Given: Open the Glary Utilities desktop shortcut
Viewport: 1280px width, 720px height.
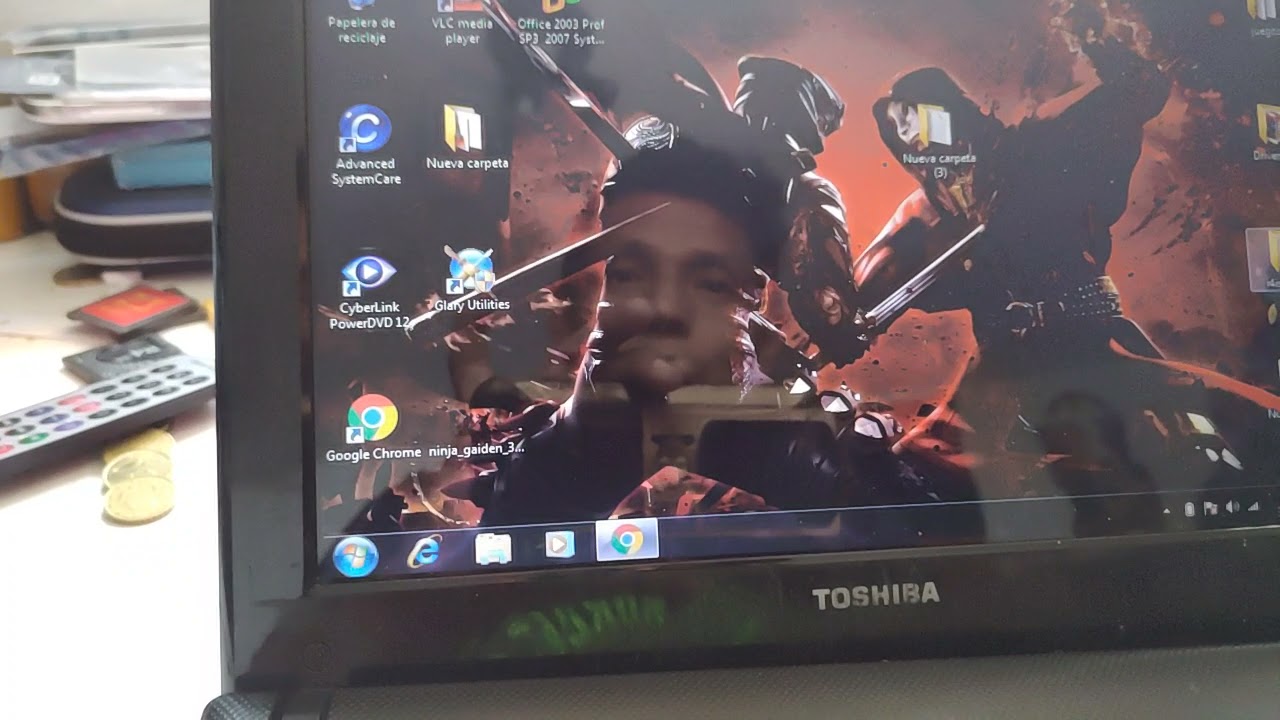Looking at the screenshot, I should 471,279.
